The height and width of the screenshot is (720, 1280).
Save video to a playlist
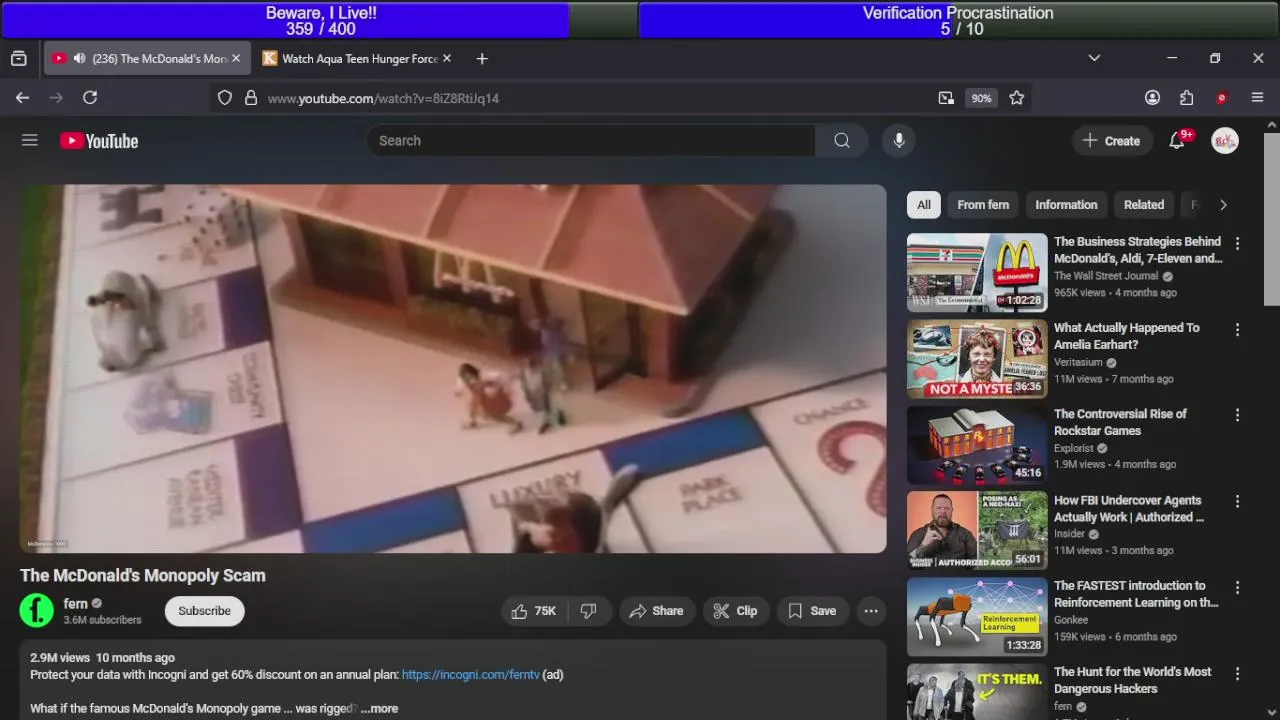(x=811, y=611)
